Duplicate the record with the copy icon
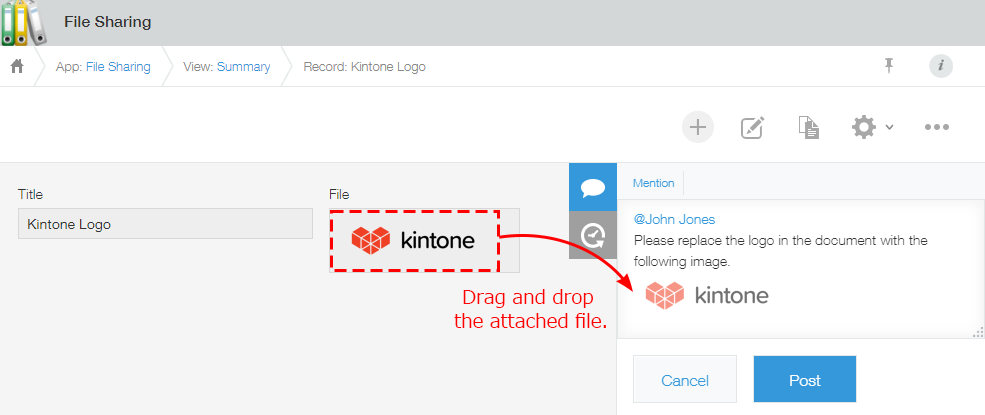985x415 pixels. click(808, 127)
